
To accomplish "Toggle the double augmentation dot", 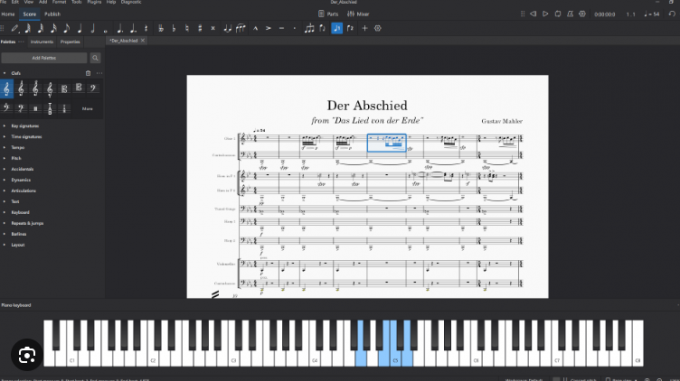I will (x=133, y=29).
